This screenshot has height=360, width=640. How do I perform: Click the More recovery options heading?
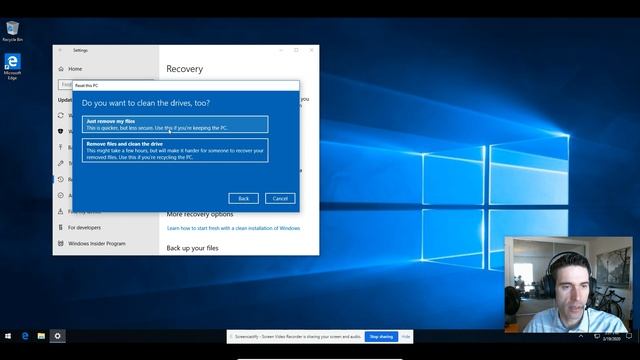200,214
